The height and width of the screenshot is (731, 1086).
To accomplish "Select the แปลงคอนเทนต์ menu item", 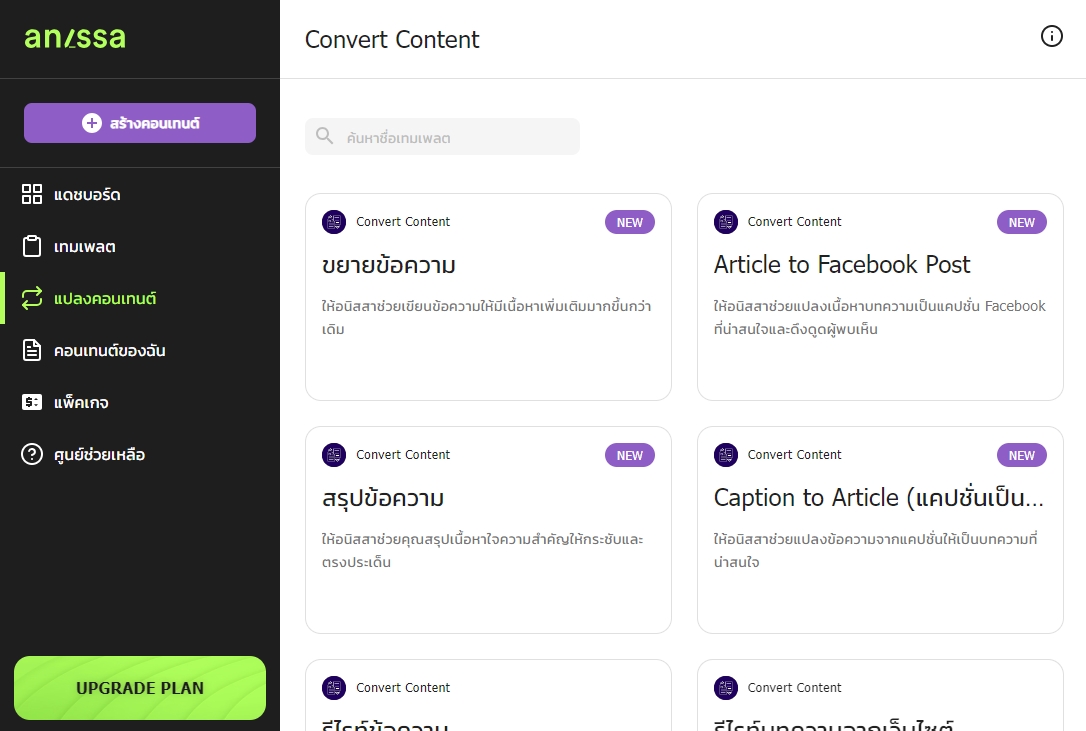I will pyautogui.click(x=140, y=298).
